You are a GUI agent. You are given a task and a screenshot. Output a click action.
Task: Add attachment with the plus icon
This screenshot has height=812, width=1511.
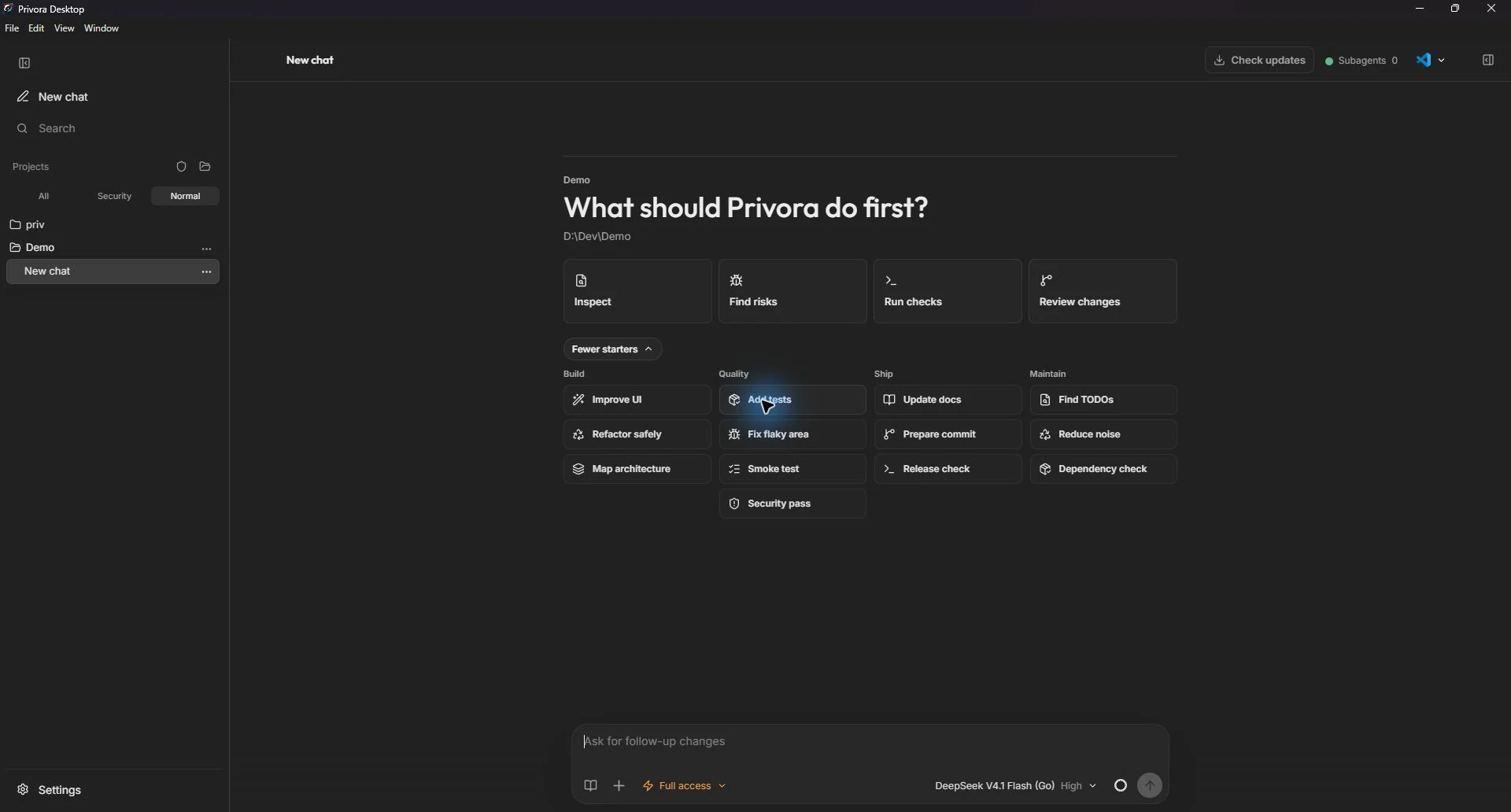[620, 786]
